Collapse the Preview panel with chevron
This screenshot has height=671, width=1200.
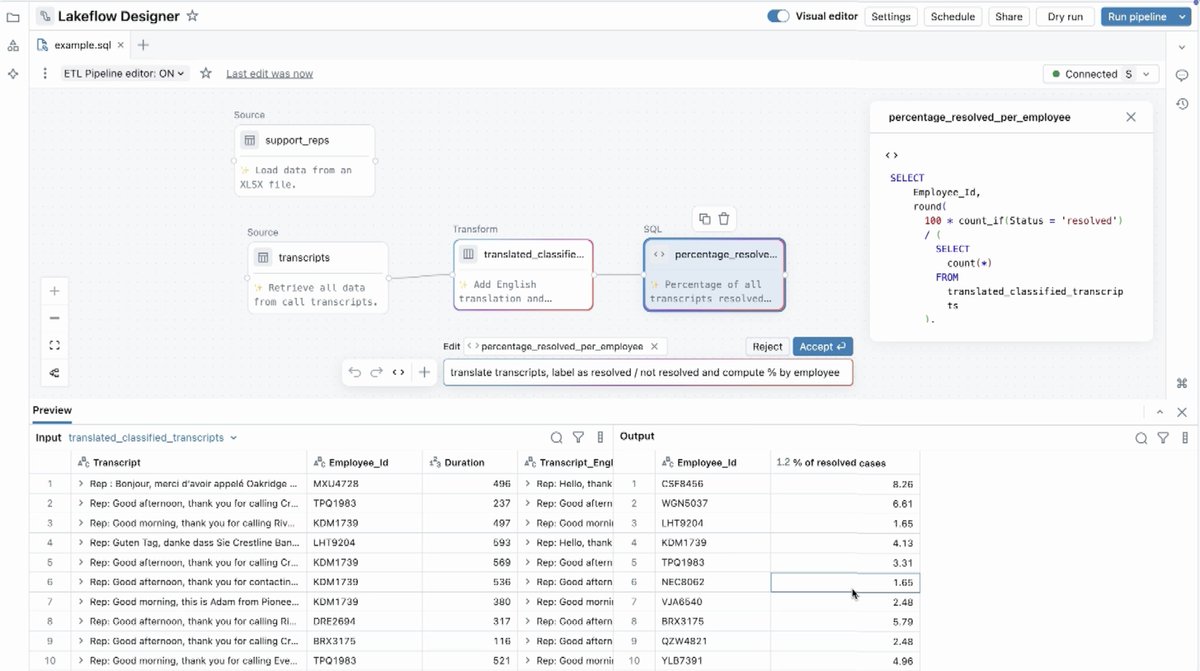point(1160,412)
